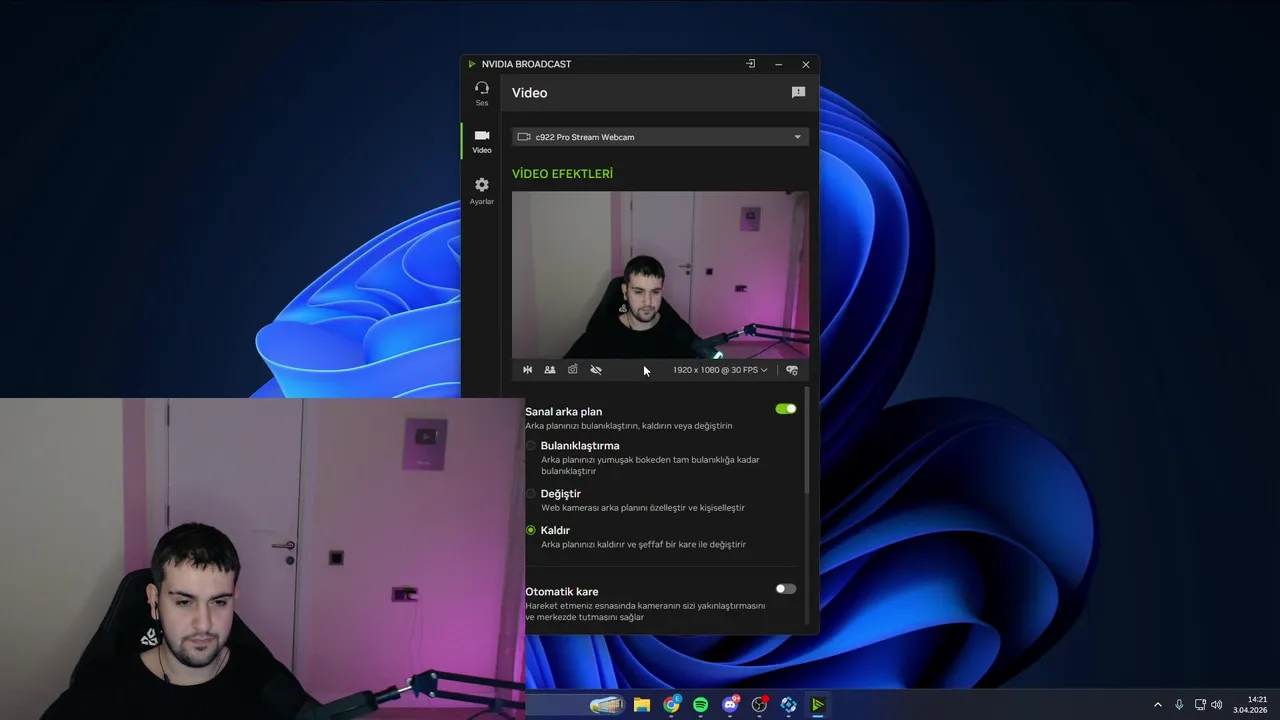
Task: Click the Sanal arka plan label
Action: (x=563, y=411)
